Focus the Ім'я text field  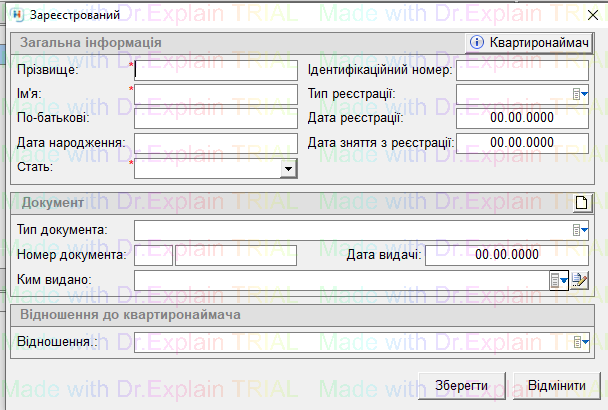point(217,94)
